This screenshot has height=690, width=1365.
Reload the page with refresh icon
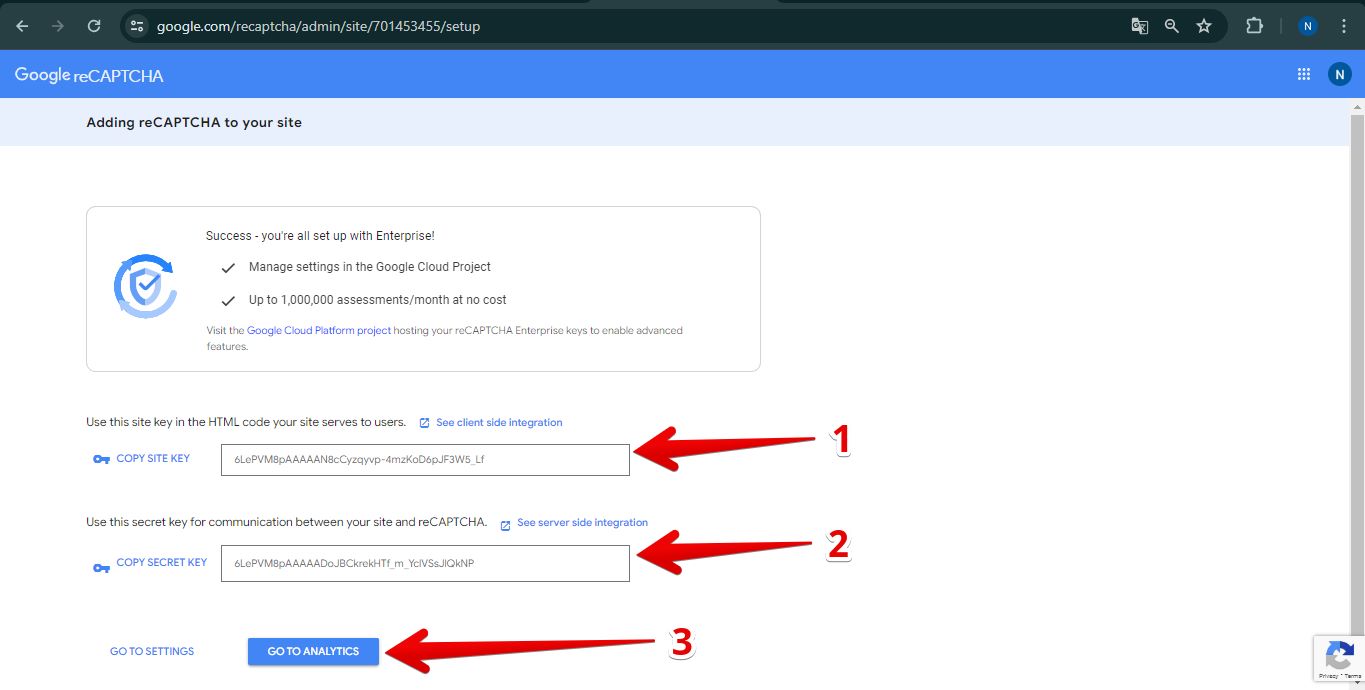click(94, 26)
